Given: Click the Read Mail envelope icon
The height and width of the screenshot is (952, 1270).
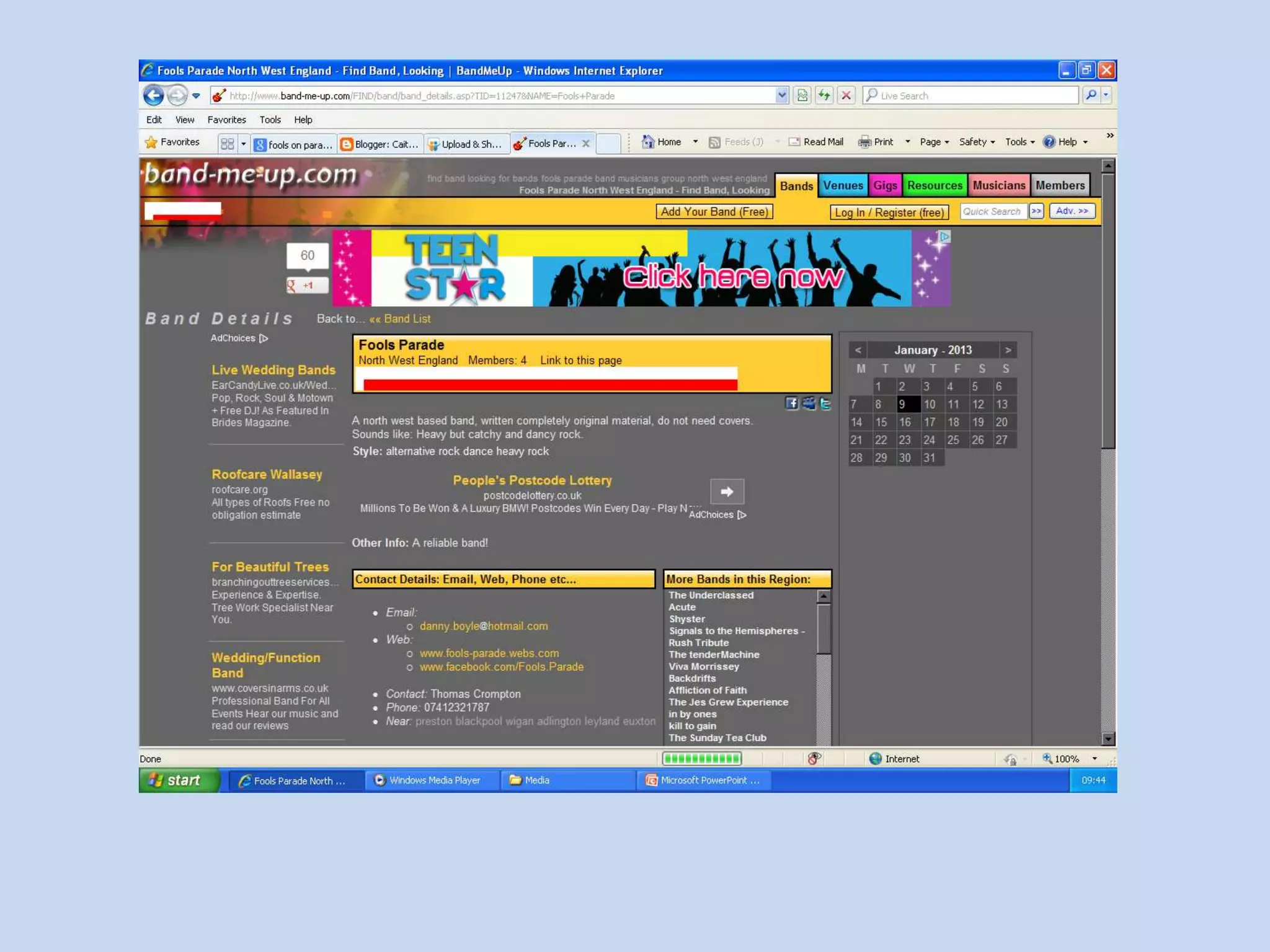Looking at the screenshot, I should [794, 142].
